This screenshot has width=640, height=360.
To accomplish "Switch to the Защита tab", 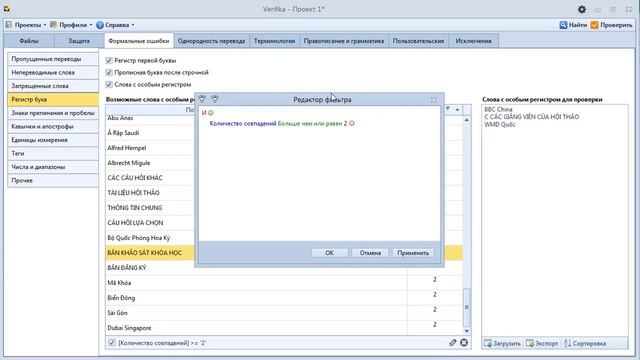I will pos(79,41).
